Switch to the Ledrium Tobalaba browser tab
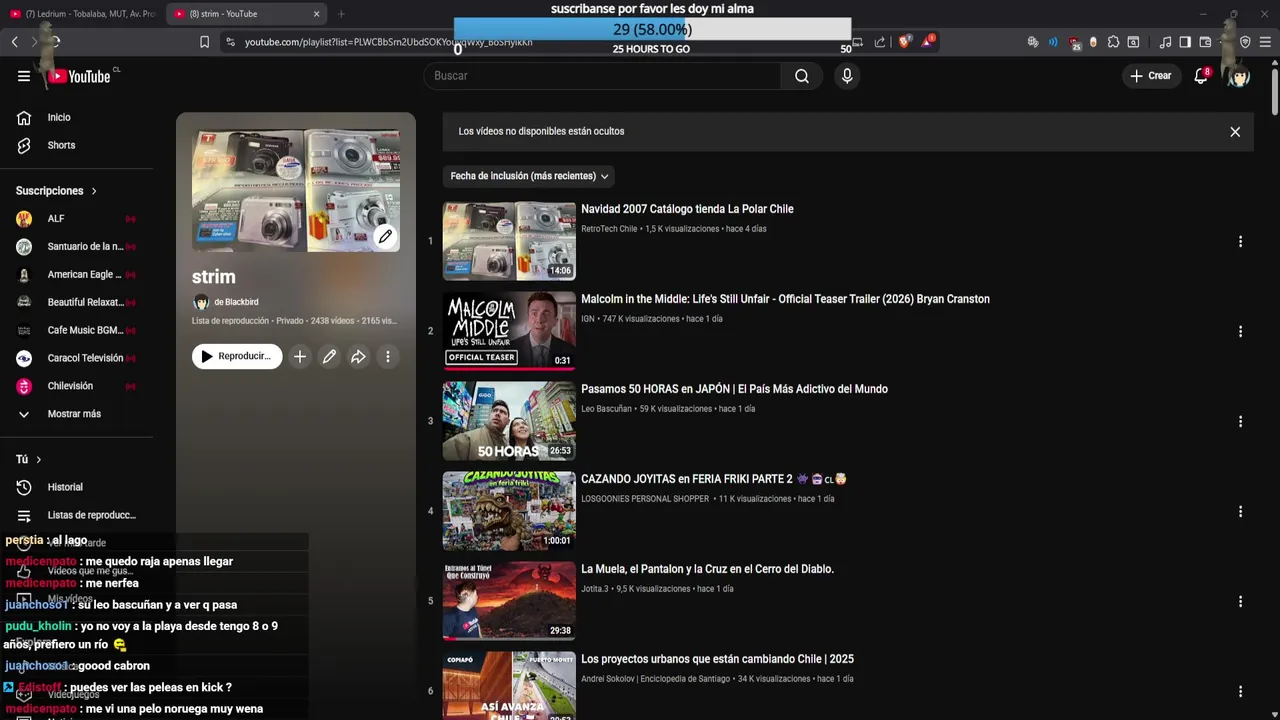This screenshot has width=1280, height=720. [x=82, y=14]
